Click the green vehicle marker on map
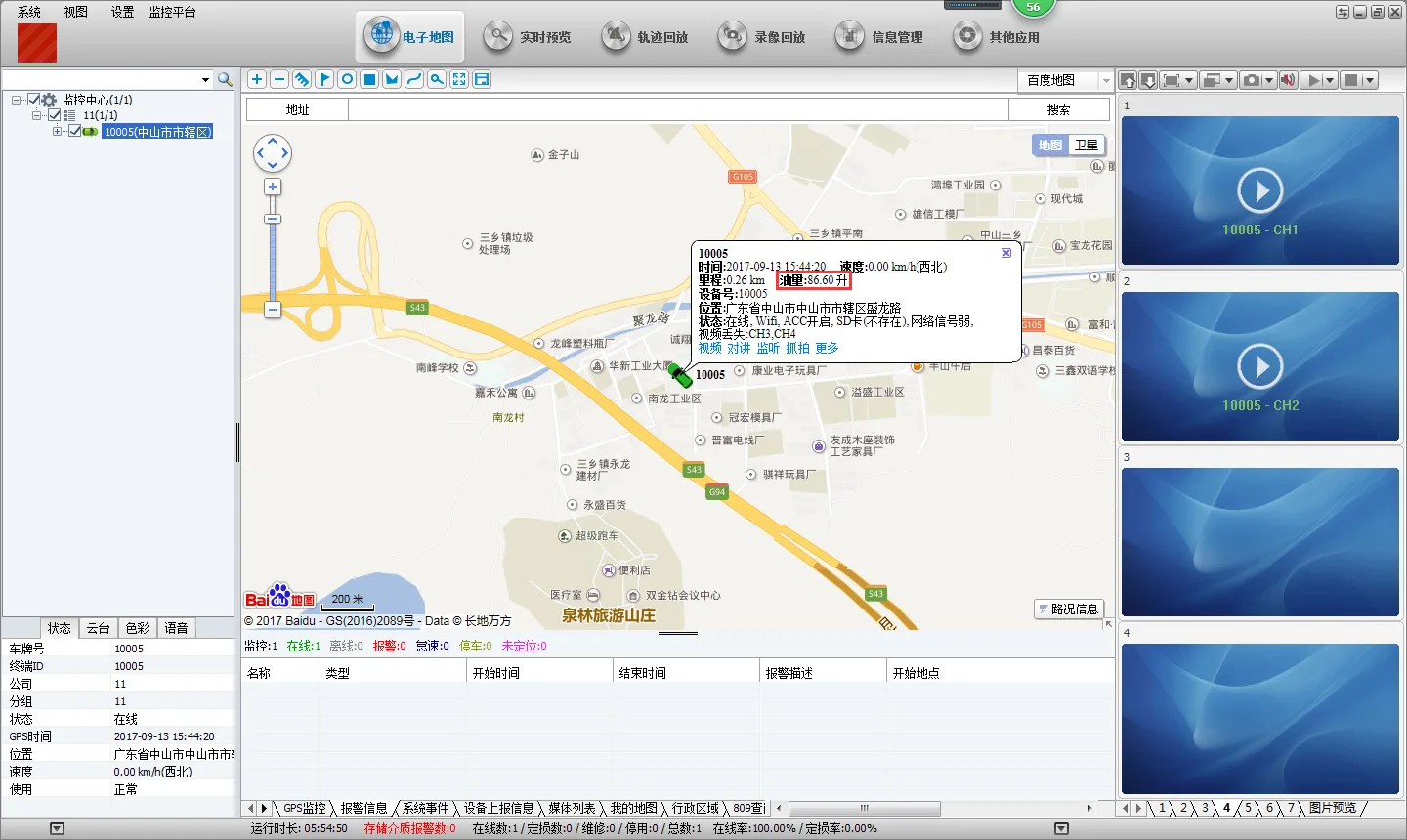The height and width of the screenshot is (840, 1407). (x=680, y=374)
